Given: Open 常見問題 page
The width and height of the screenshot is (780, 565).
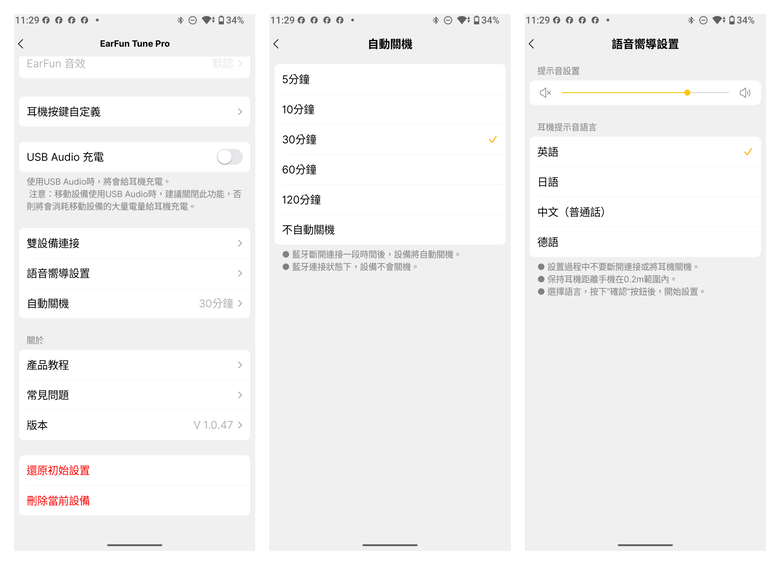Looking at the screenshot, I should coord(134,395).
